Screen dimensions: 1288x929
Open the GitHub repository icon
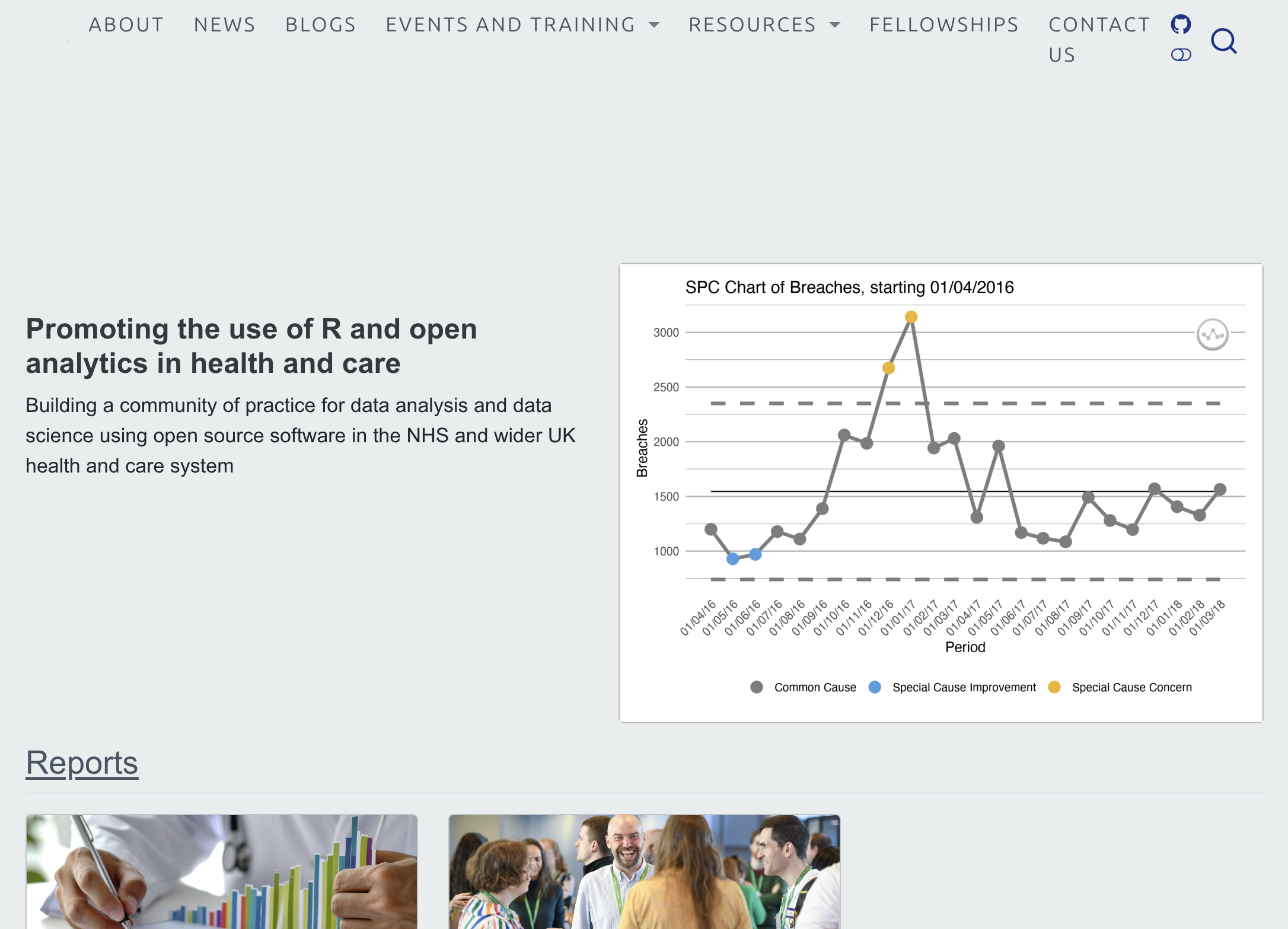[x=1181, y=24]
